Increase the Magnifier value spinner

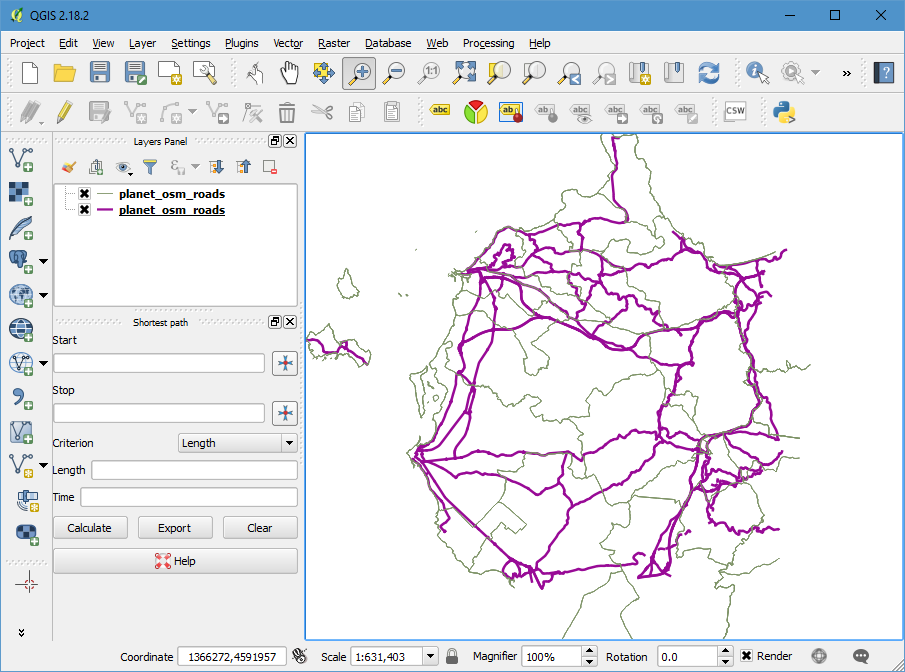tap(589, 651)
